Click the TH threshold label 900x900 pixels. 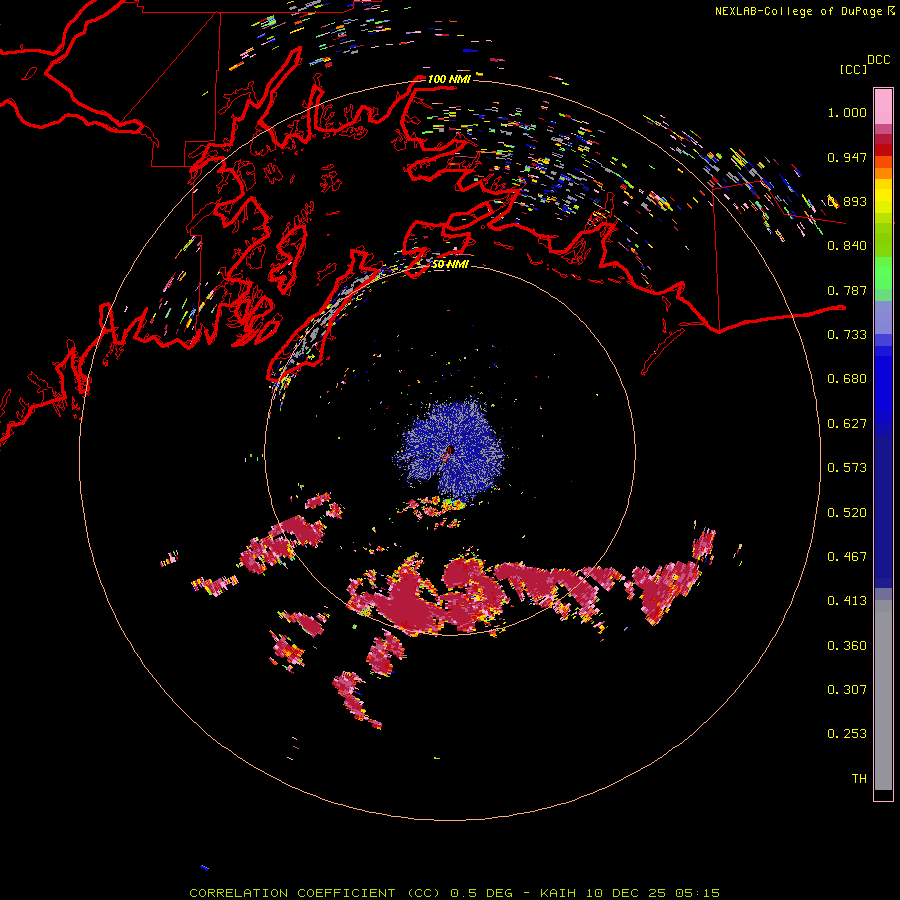pyautogui.click(x=859, y=779)
